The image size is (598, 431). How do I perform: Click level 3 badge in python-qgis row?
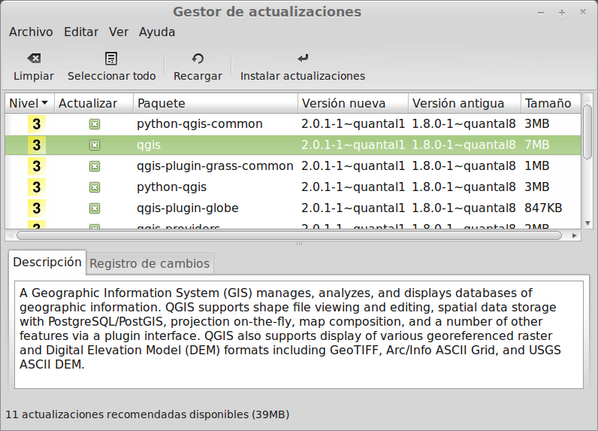(37, 187)
